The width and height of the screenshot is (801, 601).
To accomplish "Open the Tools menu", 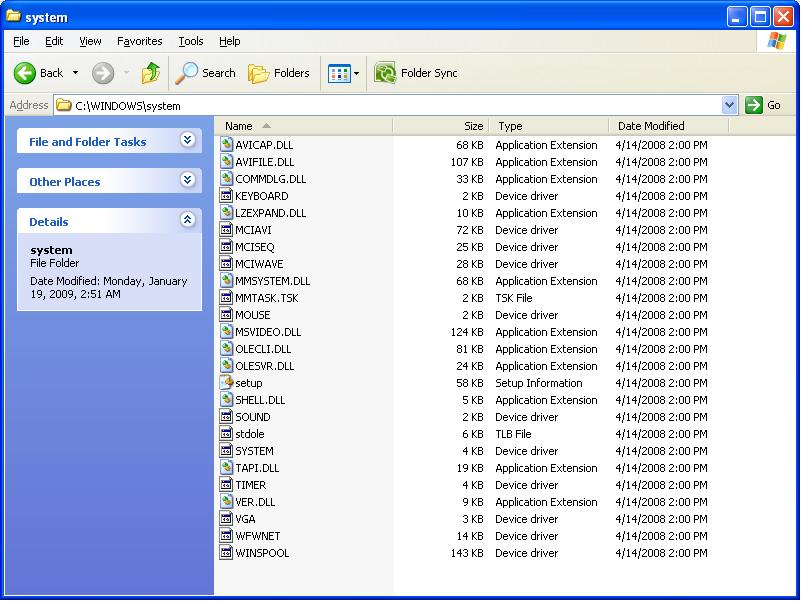I will (190, 41).
